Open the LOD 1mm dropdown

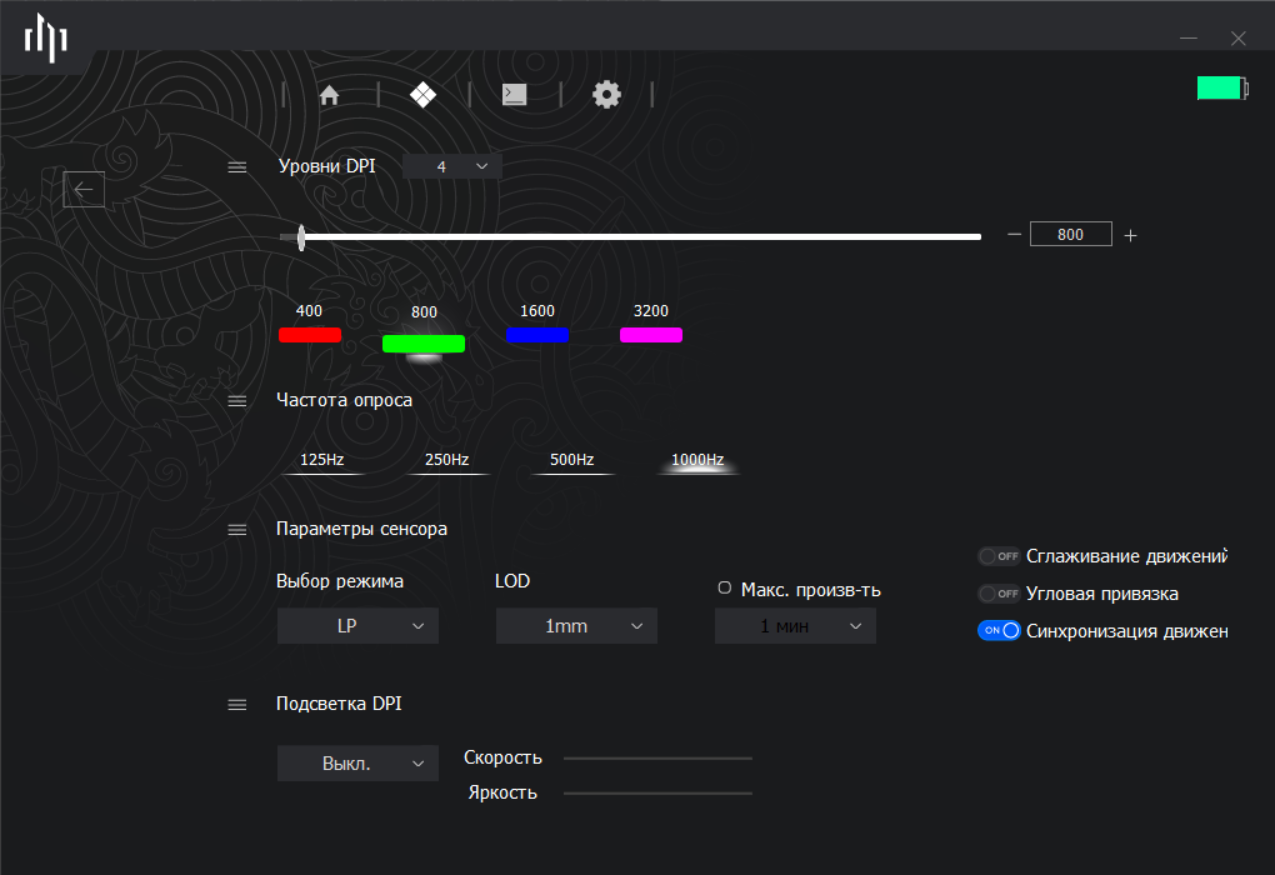click(577, 626)
